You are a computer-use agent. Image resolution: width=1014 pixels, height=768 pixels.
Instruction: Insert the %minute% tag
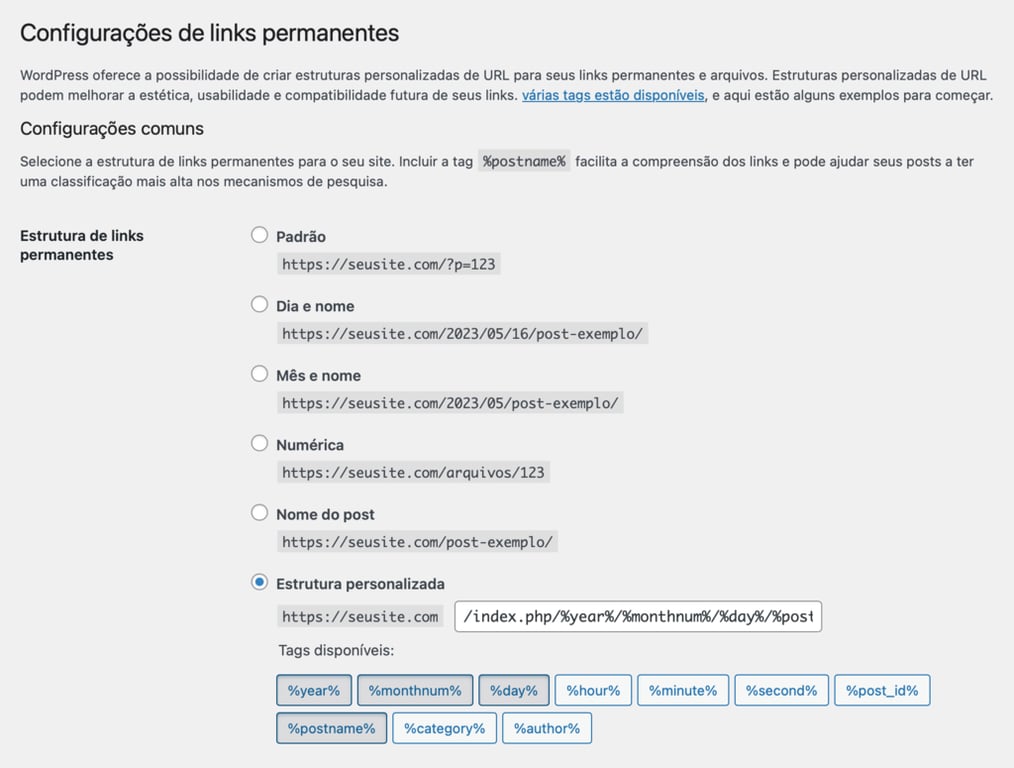pos(683,690)
